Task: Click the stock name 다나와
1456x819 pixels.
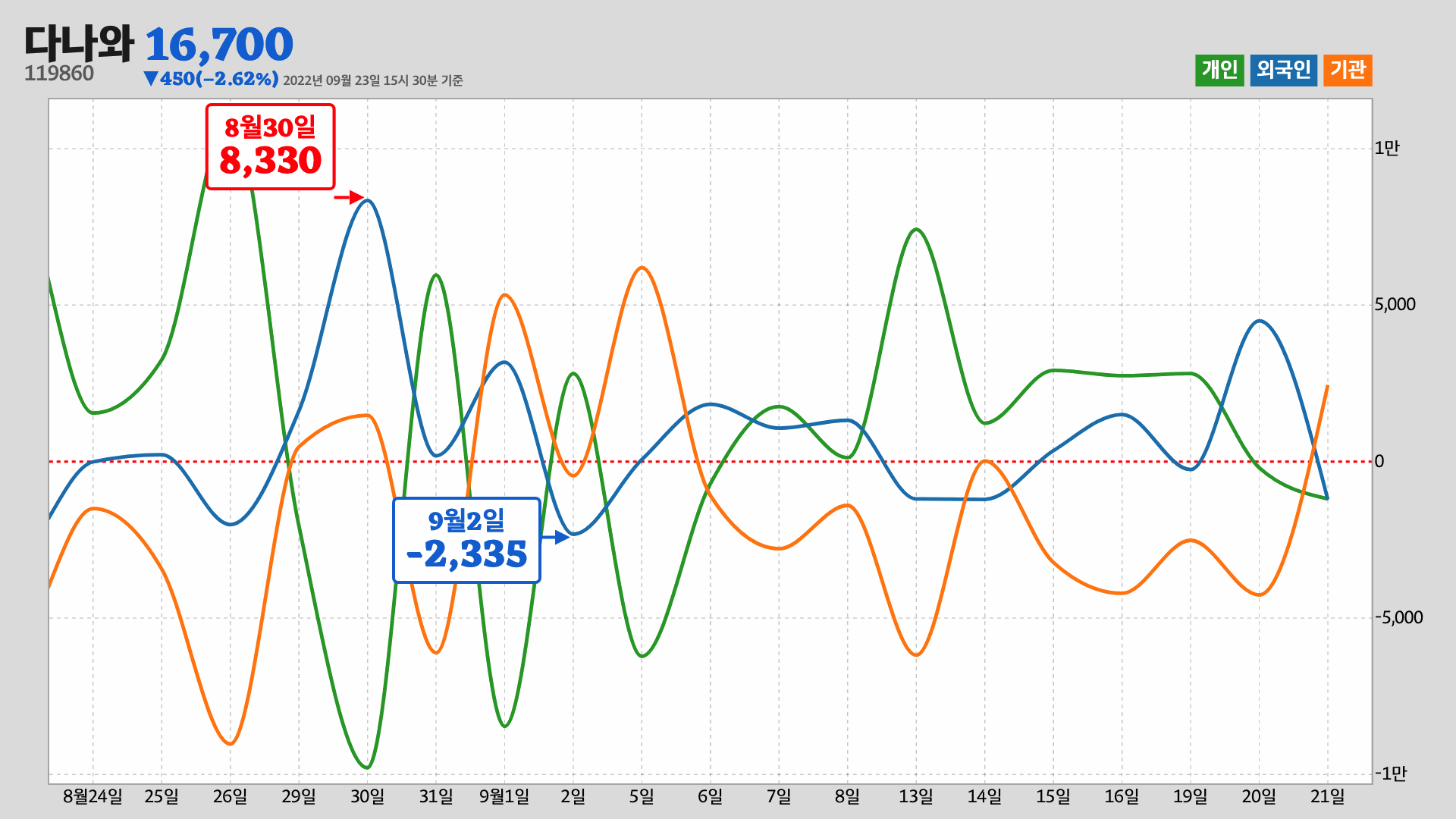Action: pyautogui.click(x=79, y=43)
